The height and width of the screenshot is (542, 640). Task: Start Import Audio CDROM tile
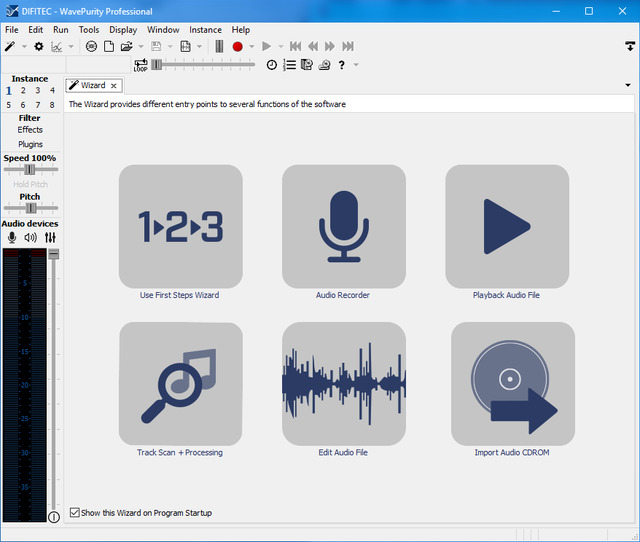[512, 383]
